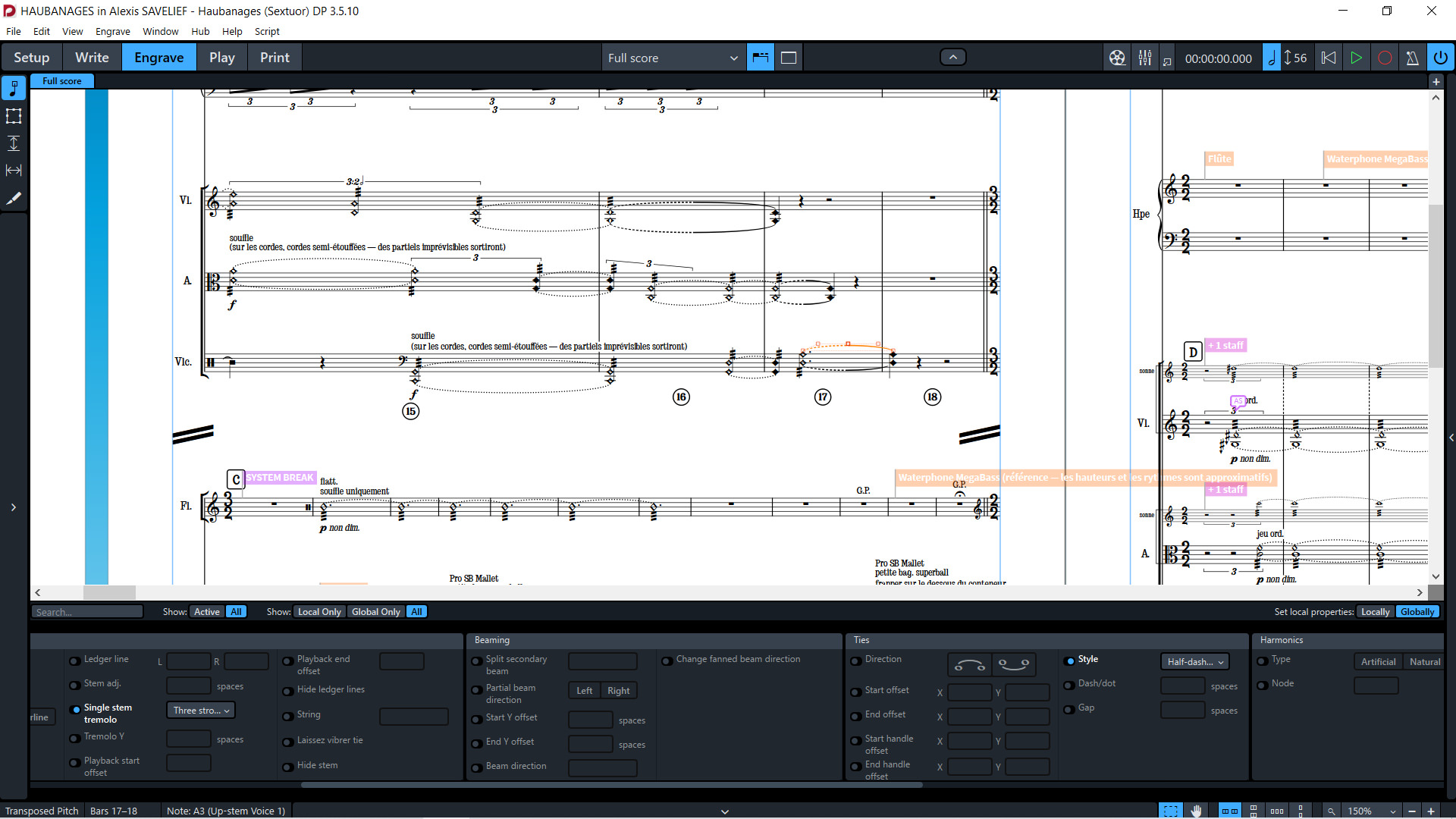Show the Mixer panel
Image resolution: width=1456 pixels, height=819 pixels.
pos(1145,58)
